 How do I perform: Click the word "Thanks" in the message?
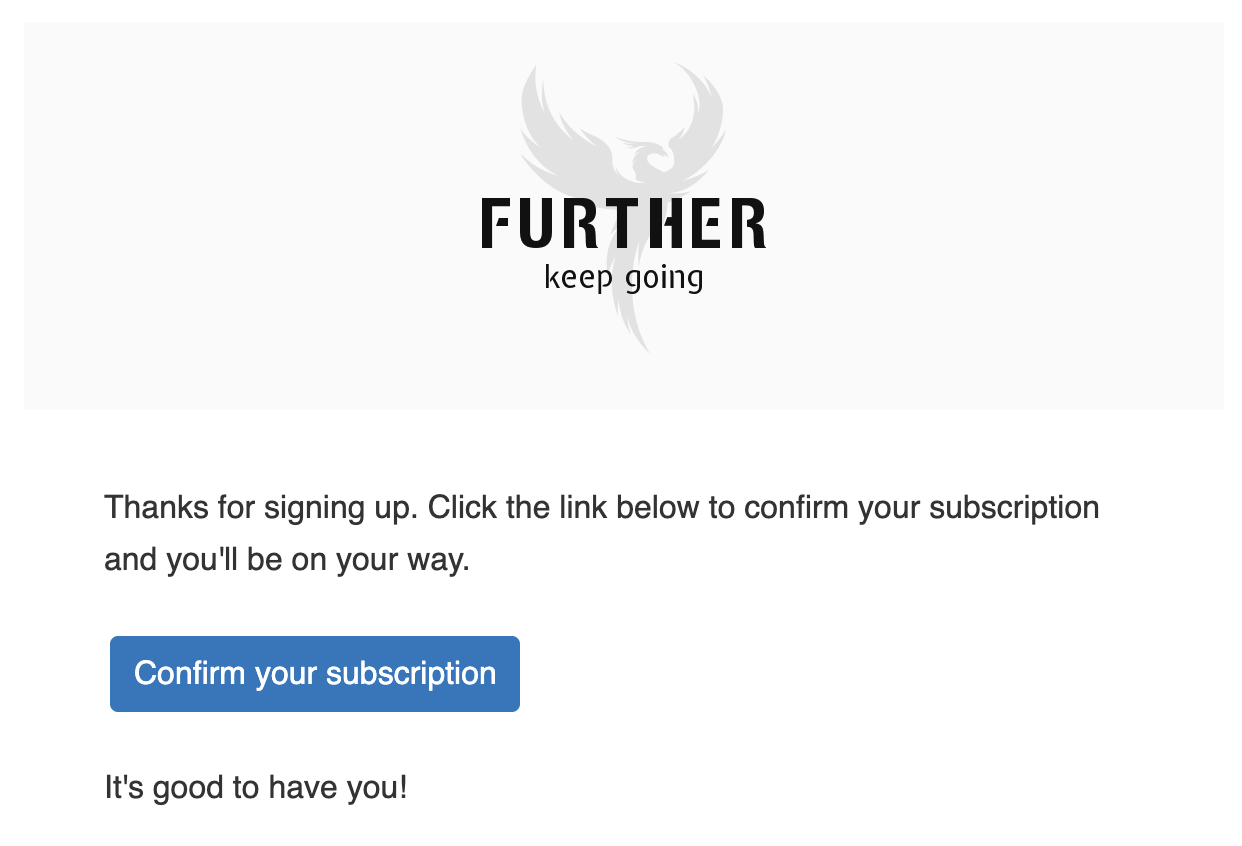156,507
